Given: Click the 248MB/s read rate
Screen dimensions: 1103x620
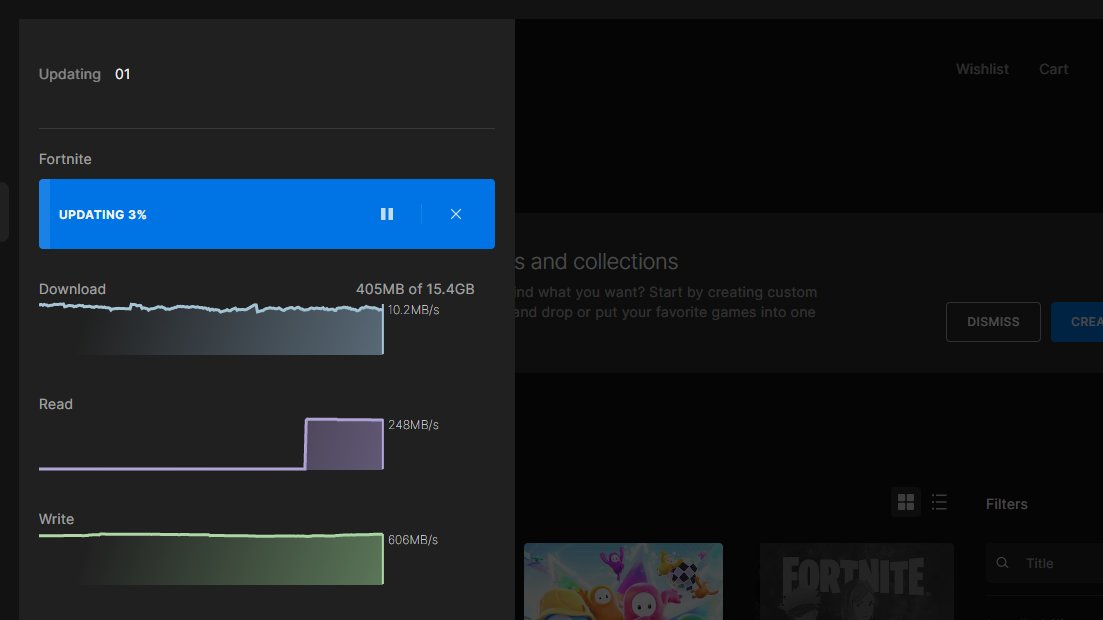Looking at the screenshot, I should (414, 424).
